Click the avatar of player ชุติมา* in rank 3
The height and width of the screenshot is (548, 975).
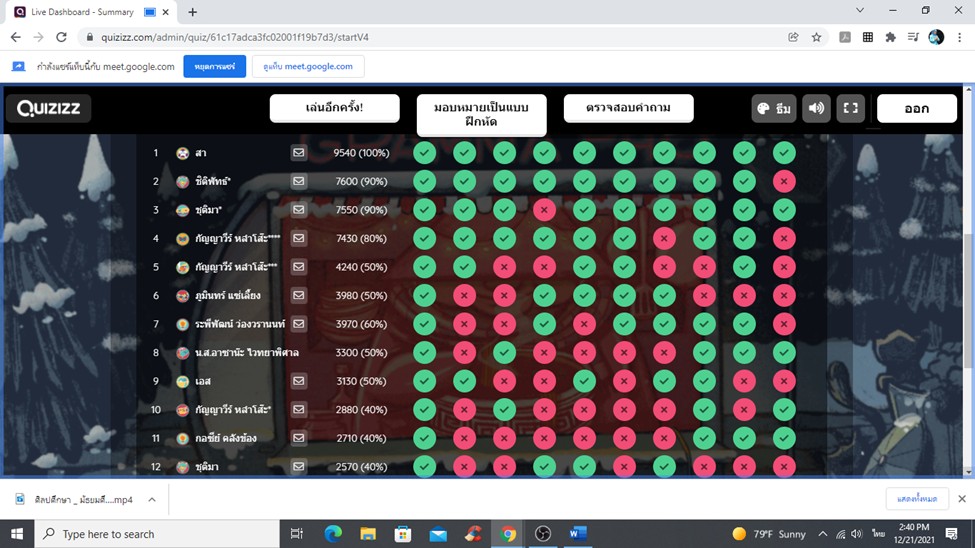[183, 210]
